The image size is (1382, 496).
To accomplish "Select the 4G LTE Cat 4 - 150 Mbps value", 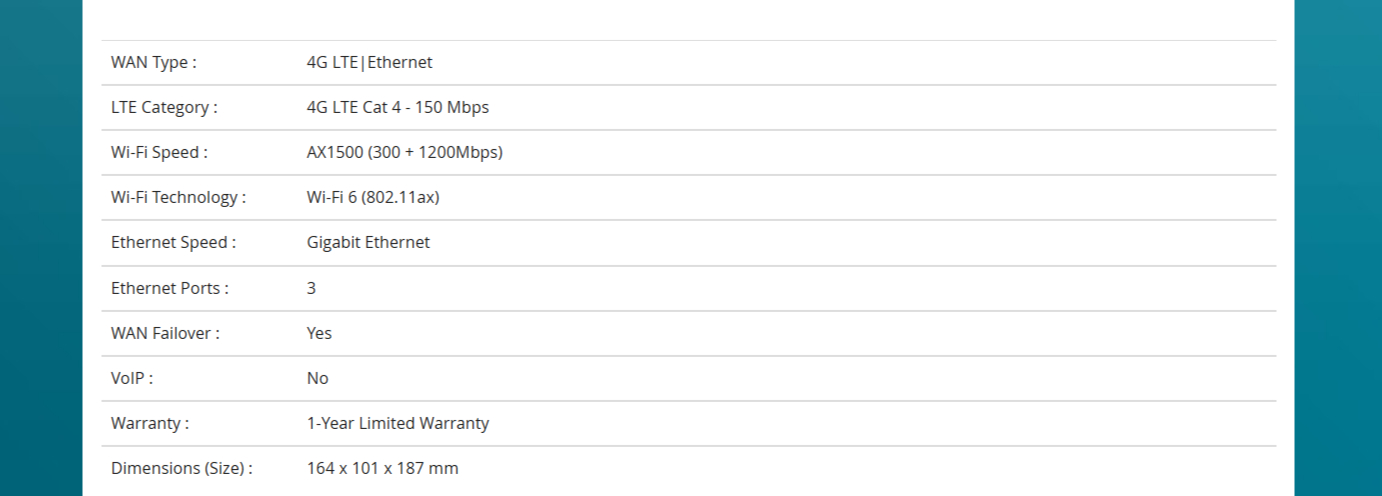I will click(398, 107).
